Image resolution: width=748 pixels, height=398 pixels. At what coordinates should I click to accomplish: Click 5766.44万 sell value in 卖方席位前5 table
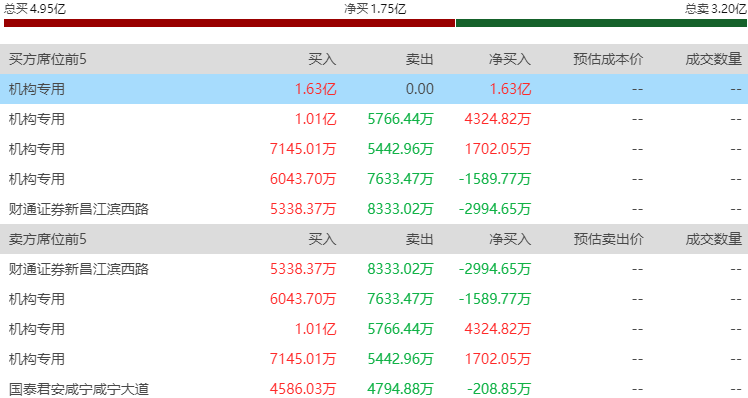(x=400, y=329)
